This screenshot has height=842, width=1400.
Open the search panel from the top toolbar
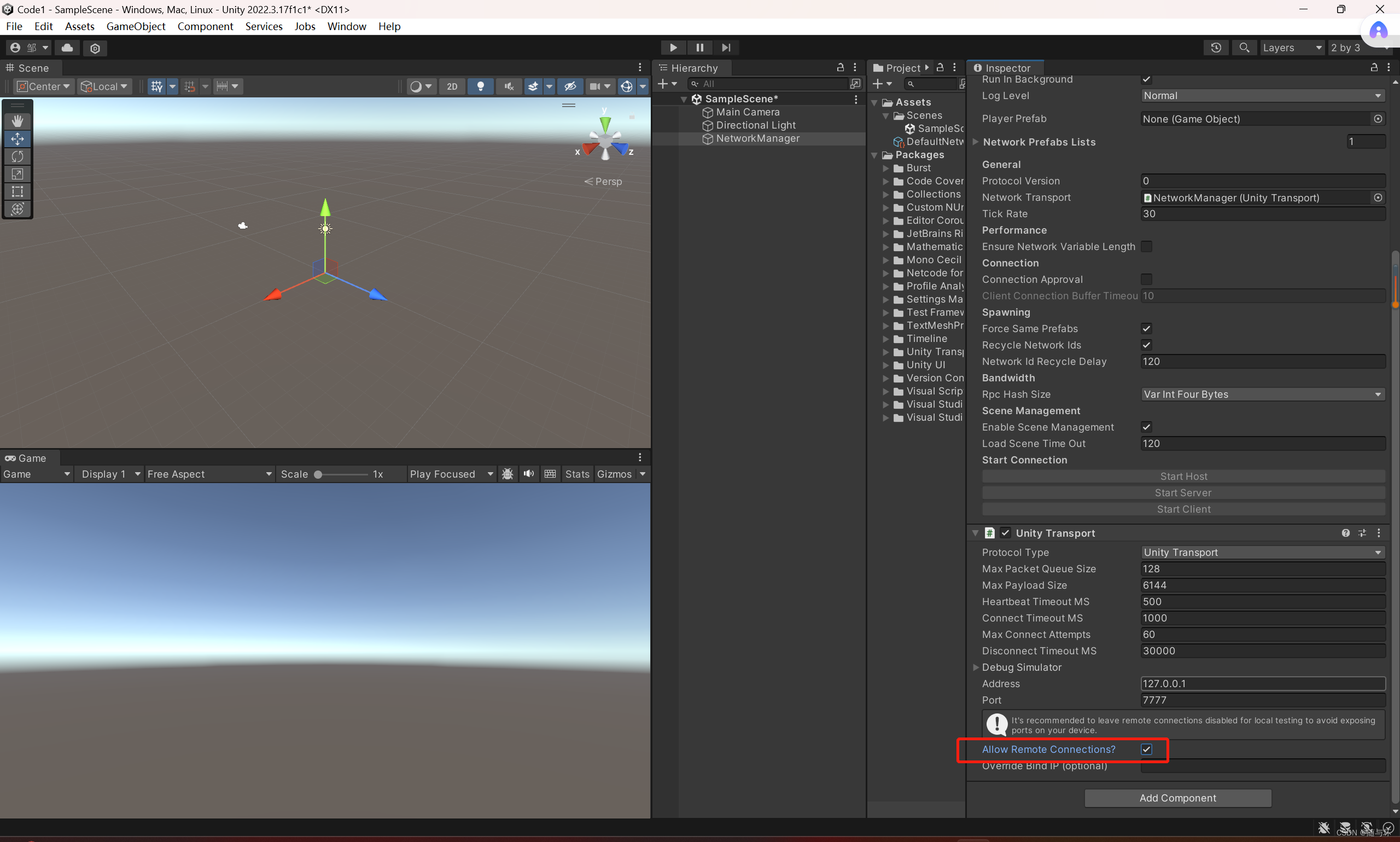(1245, 48)
